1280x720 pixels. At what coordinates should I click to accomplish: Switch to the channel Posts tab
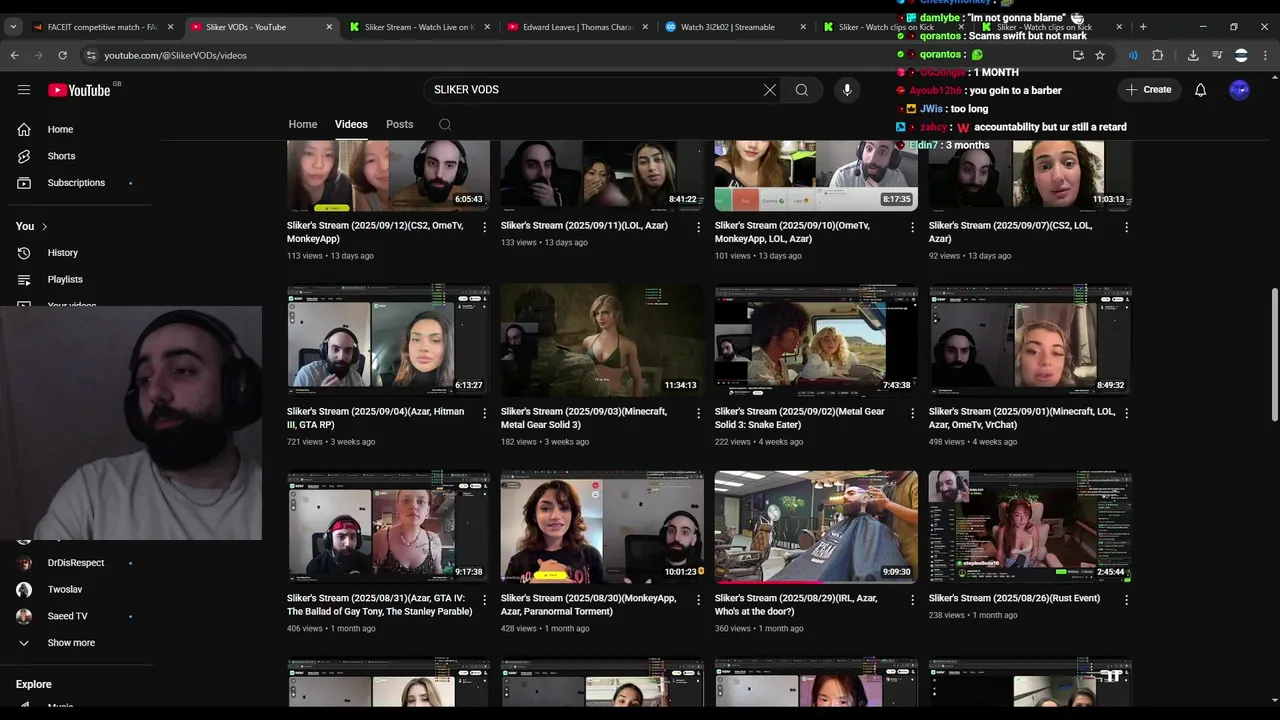point(400,125)
